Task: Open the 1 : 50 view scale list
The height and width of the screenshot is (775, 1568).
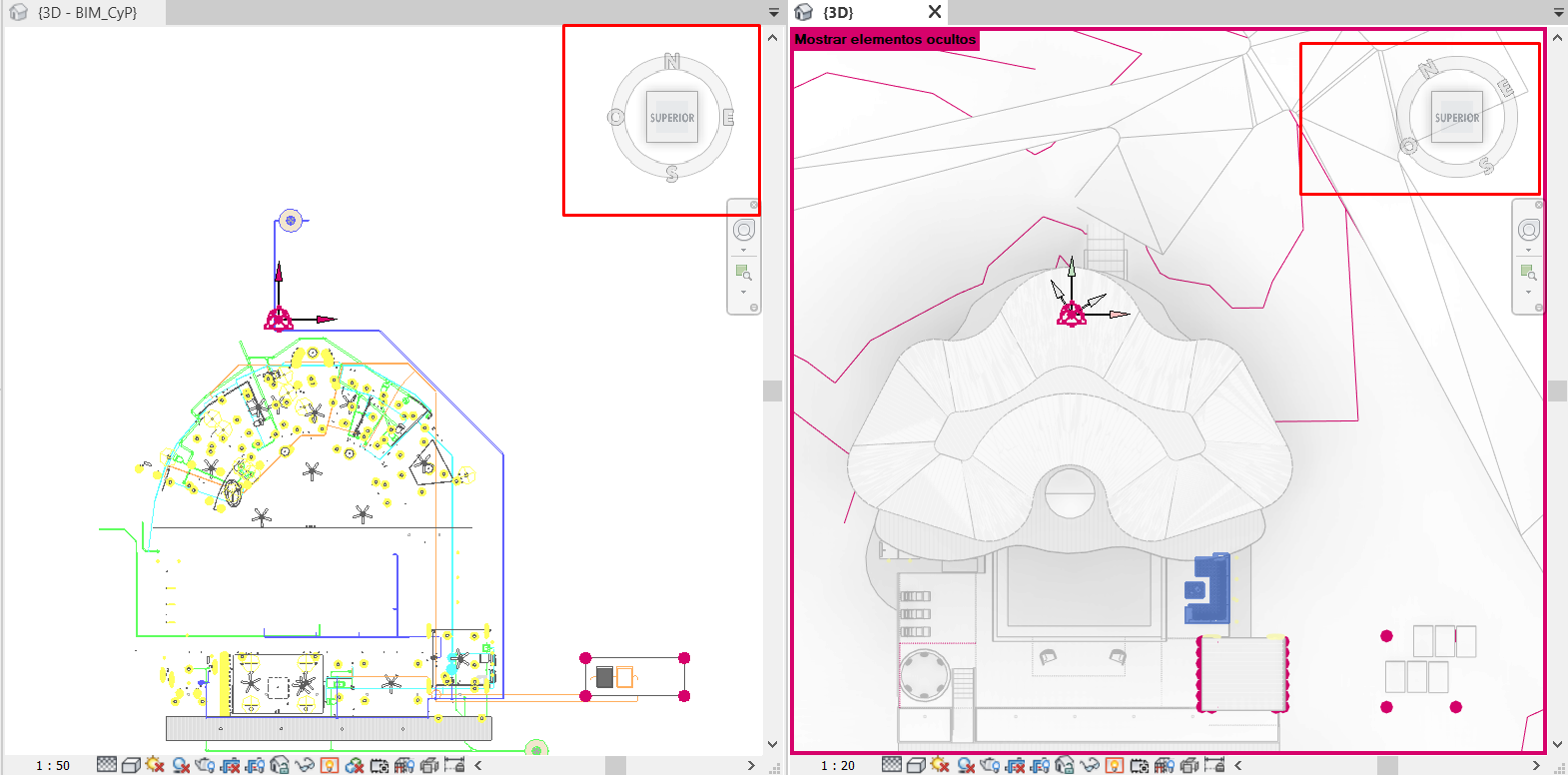Action: 53,766
